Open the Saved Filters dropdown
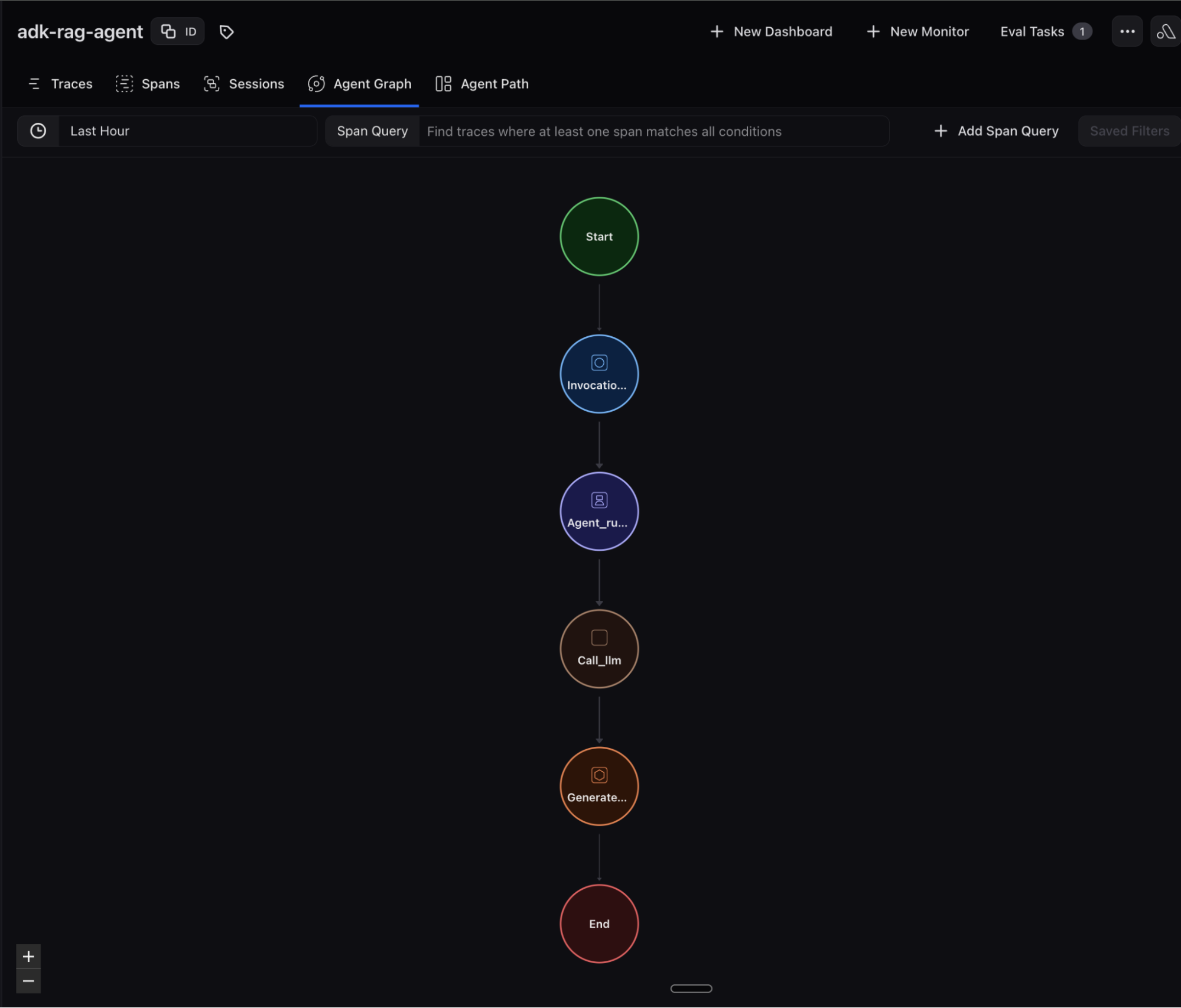 pyautogui.click(x=1129, y=131)
